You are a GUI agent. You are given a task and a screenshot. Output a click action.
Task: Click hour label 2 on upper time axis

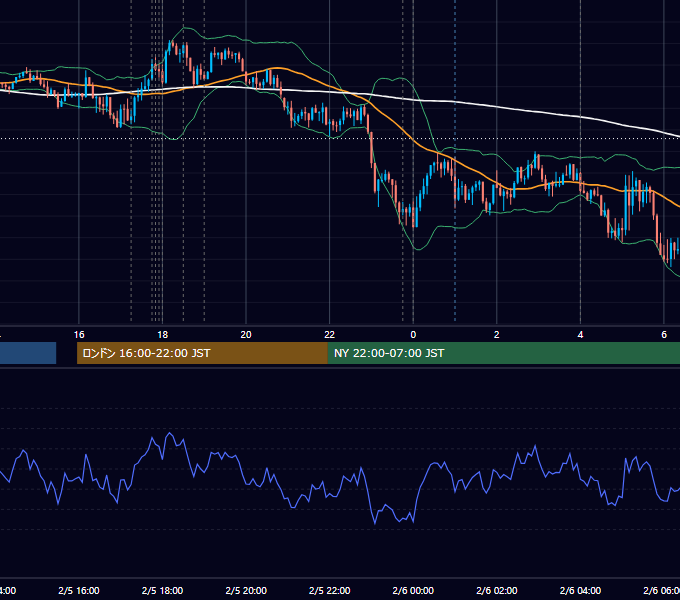497,335
